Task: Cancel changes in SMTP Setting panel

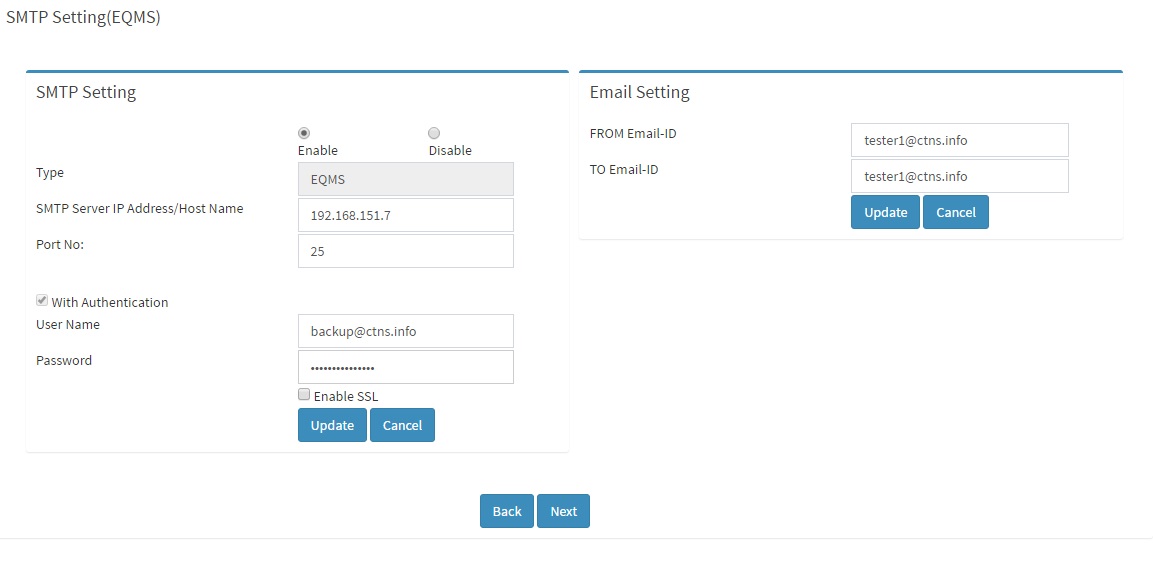Action: (402, 425)
